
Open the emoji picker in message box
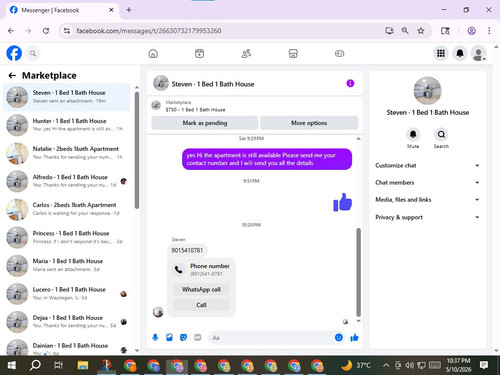coord(339,338)
